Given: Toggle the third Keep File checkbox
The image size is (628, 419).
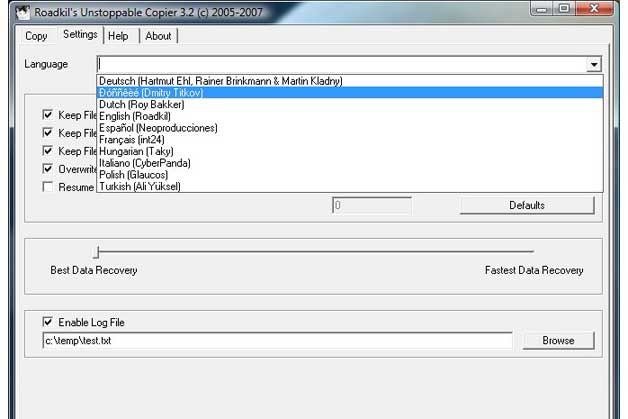Looking at the screenshot, I should (x=48, y=151).
